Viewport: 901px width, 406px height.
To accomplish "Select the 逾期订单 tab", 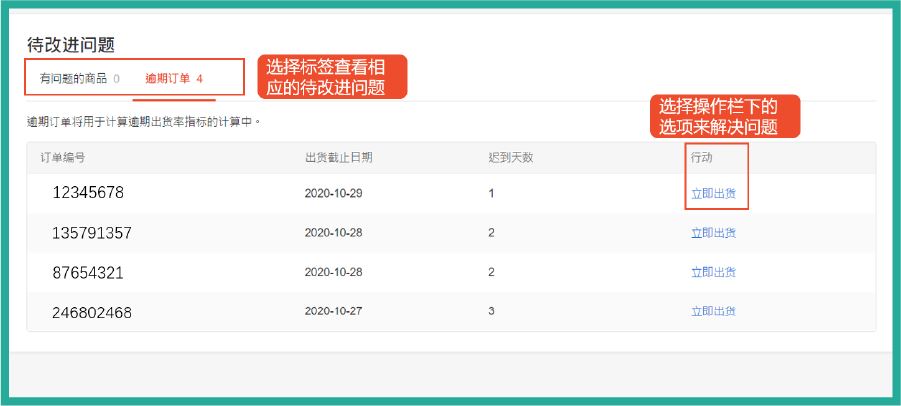I will pos(174,79).
